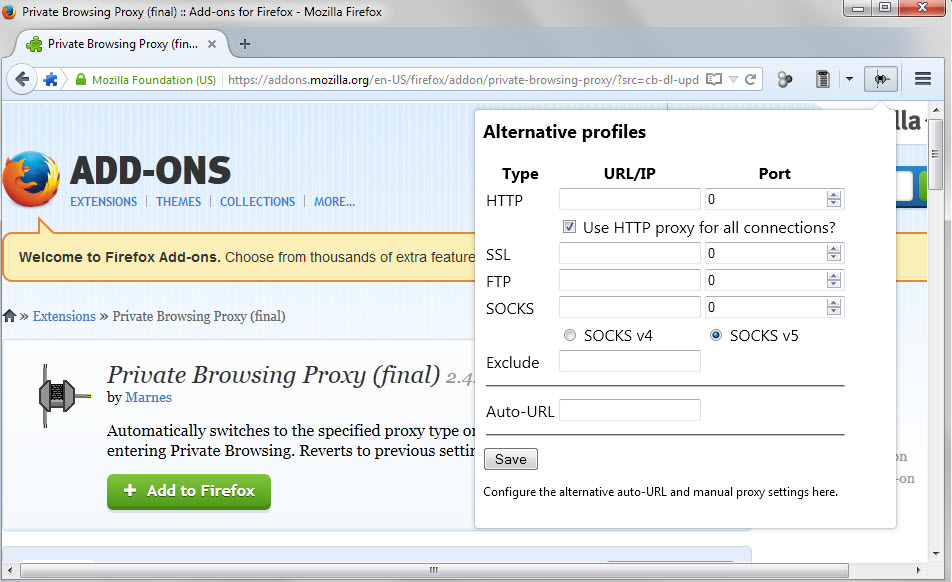Click the horizontal scrollbar thumb

point(434,570)
